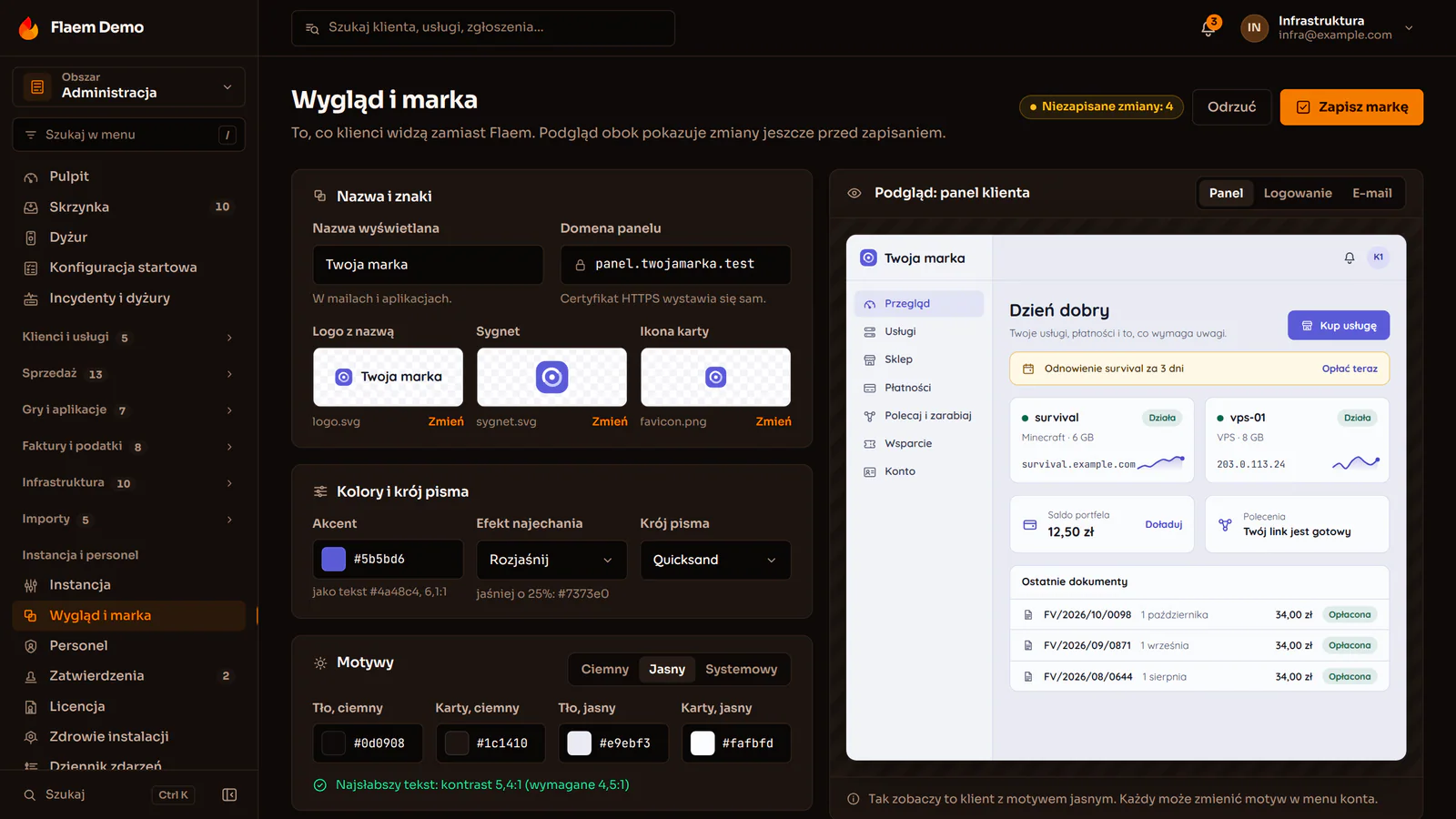
Task: Focus the top search field Szukaj klienta
Action: [x=483, y=28]
